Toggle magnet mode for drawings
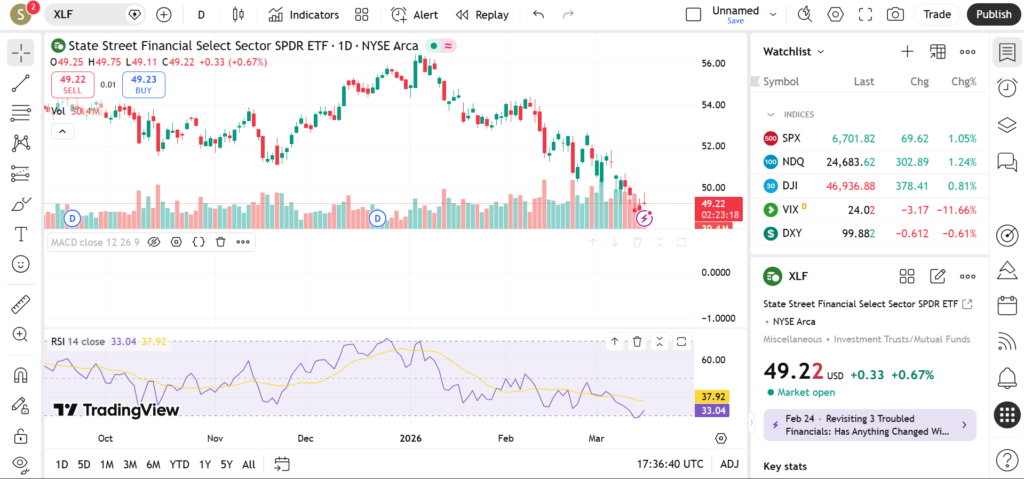Screen dimensions: 1024x479 [x=20, y=376]
